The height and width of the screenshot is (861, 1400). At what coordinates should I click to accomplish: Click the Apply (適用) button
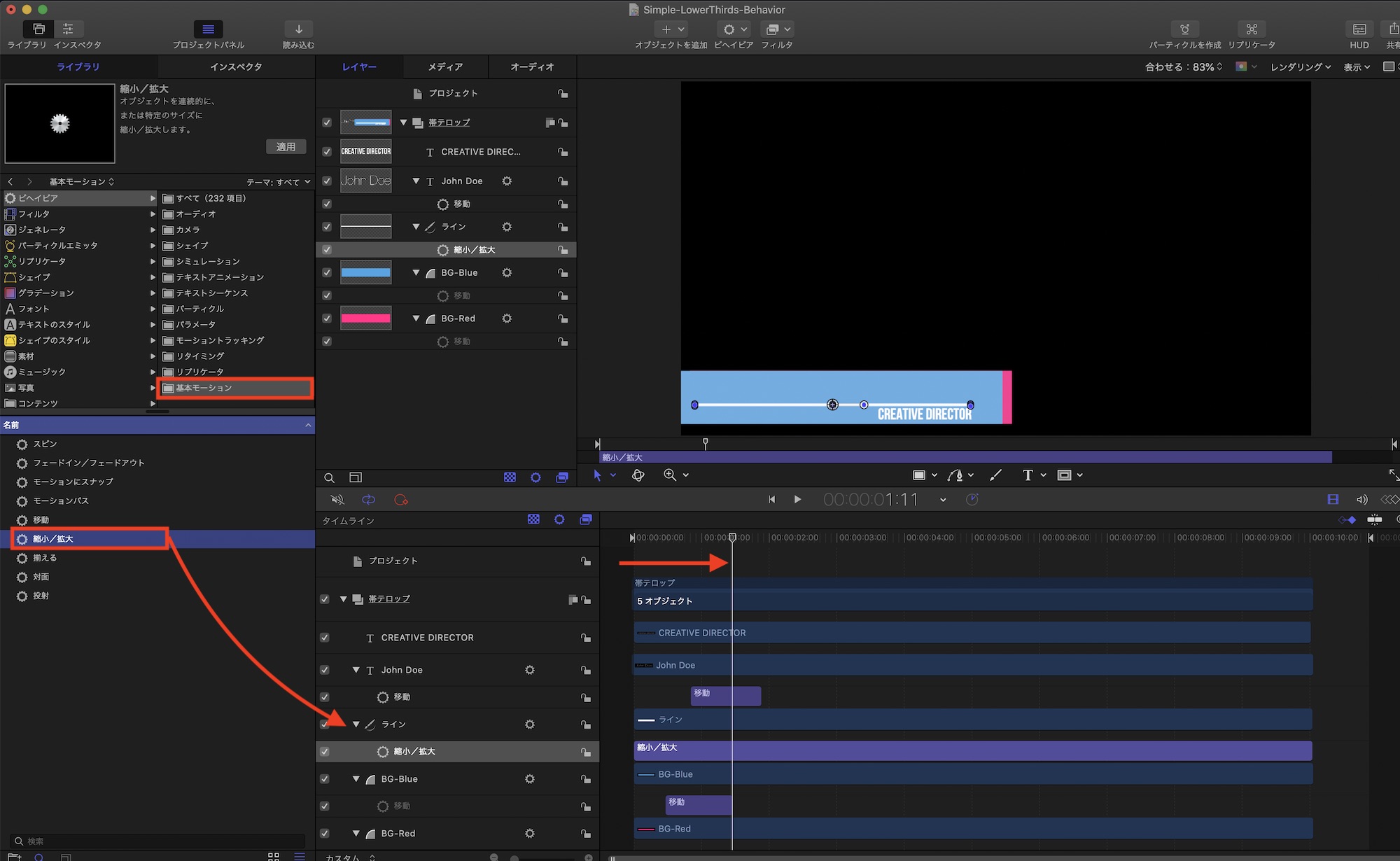[x=286, y=147]
